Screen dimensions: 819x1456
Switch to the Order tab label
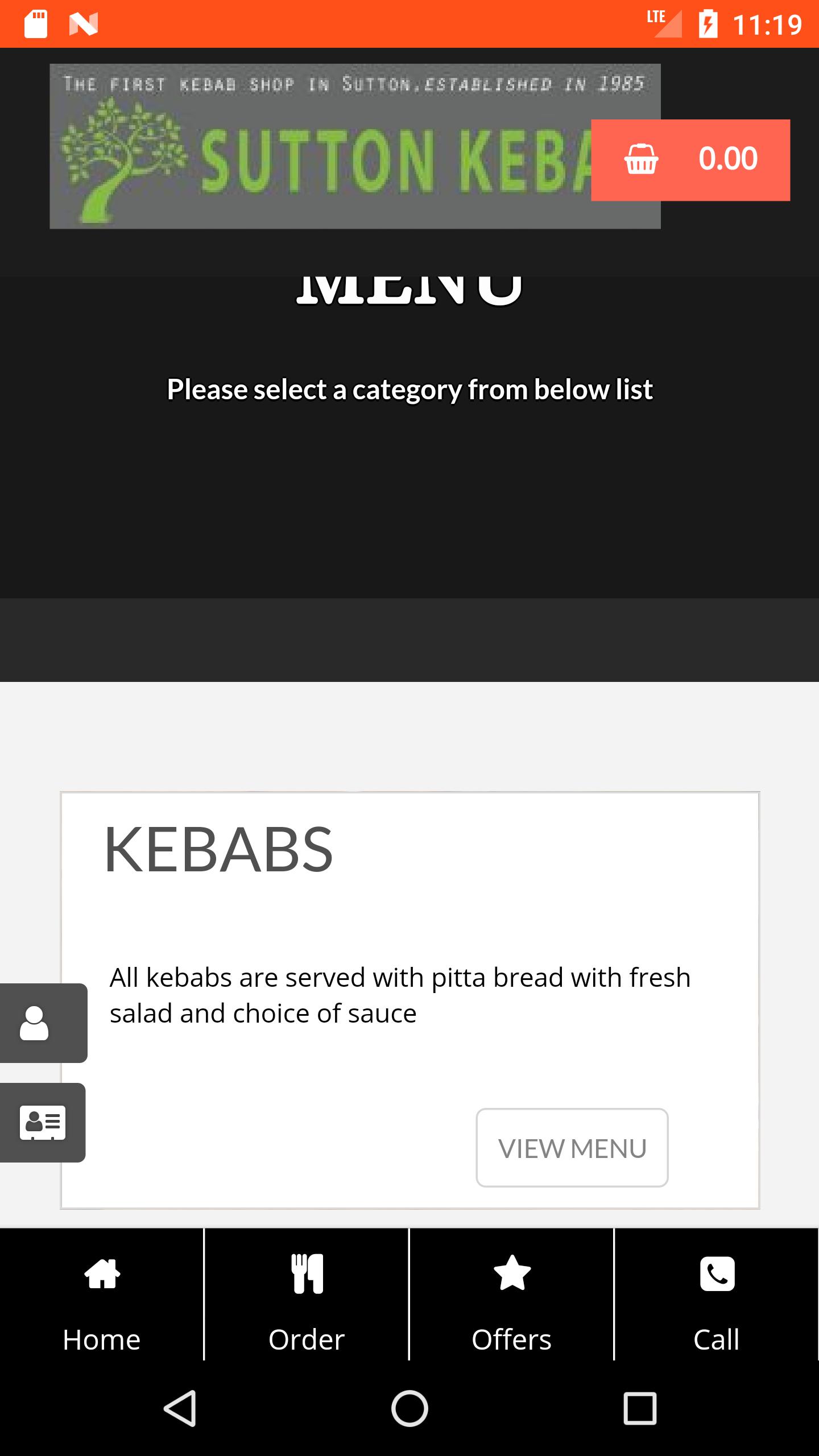click(x=307, y=1339)
